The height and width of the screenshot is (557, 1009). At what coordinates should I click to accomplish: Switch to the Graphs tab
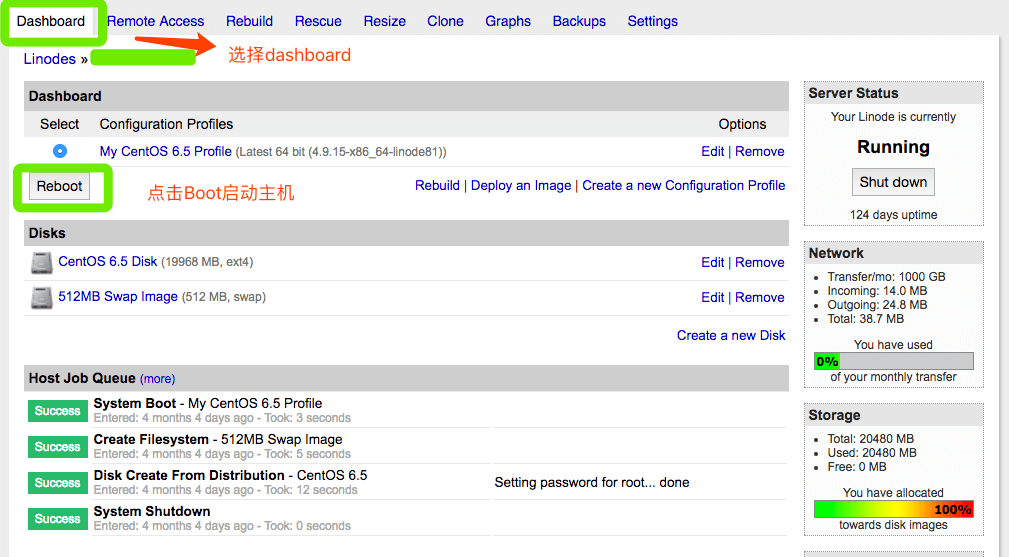click(x=508, y=21)
